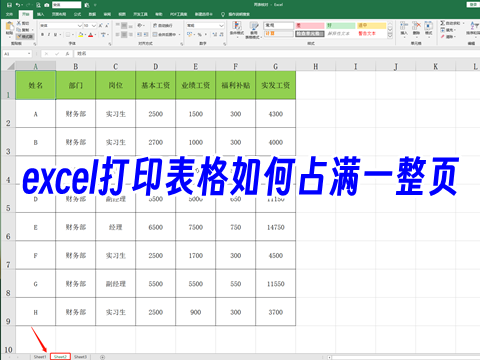Screen dimensions: 480x360
Task: Apply yellow fill color bucket
Action: point(80,34)
